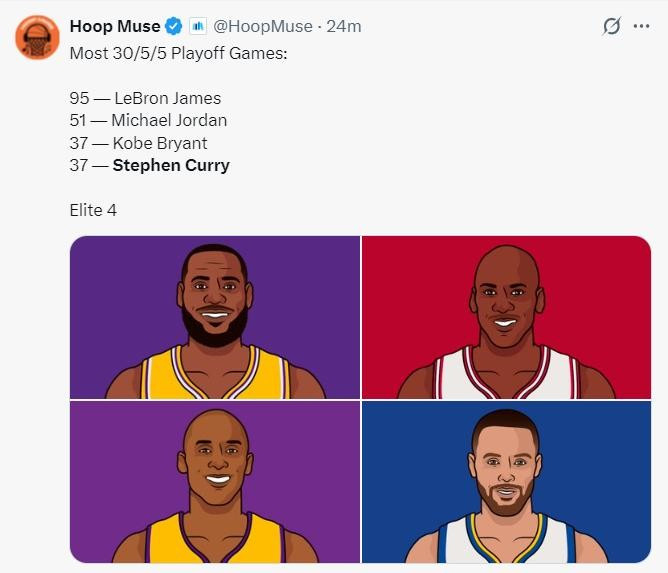Open the Stephen Curry cartoon image
Image resolution: width=668 pixels, height=573 pixels.
point(506,482)
